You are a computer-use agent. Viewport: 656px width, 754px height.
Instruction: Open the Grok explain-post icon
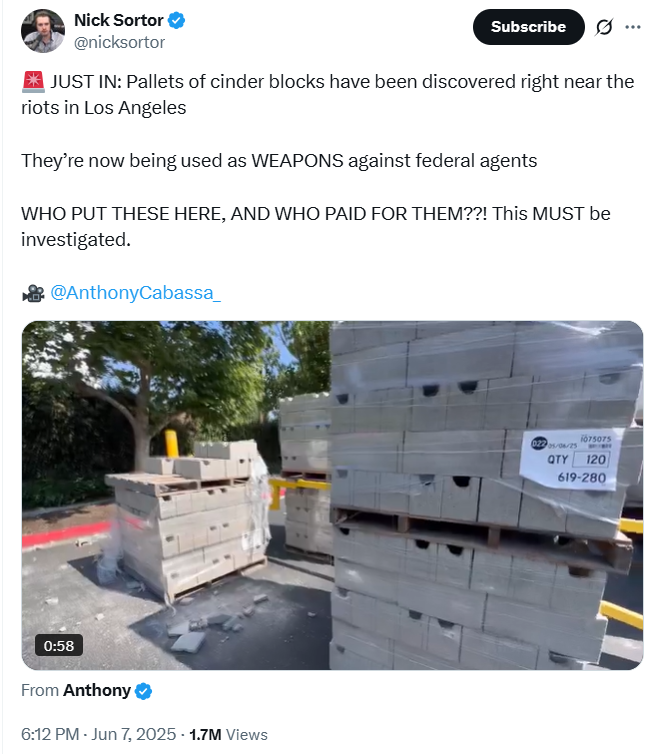click(x=604, y=27)
